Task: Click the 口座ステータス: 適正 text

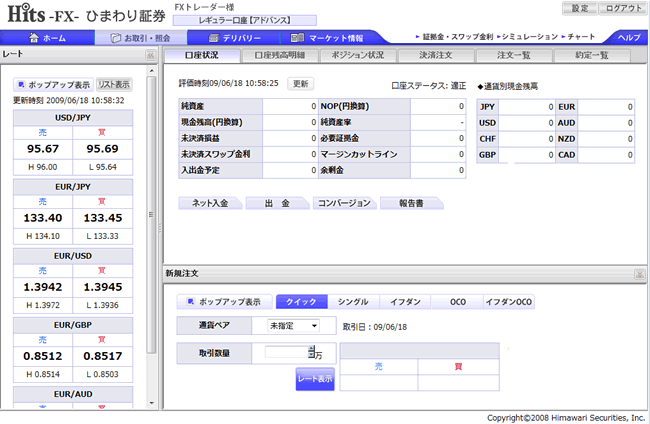Action: [429, 86]
